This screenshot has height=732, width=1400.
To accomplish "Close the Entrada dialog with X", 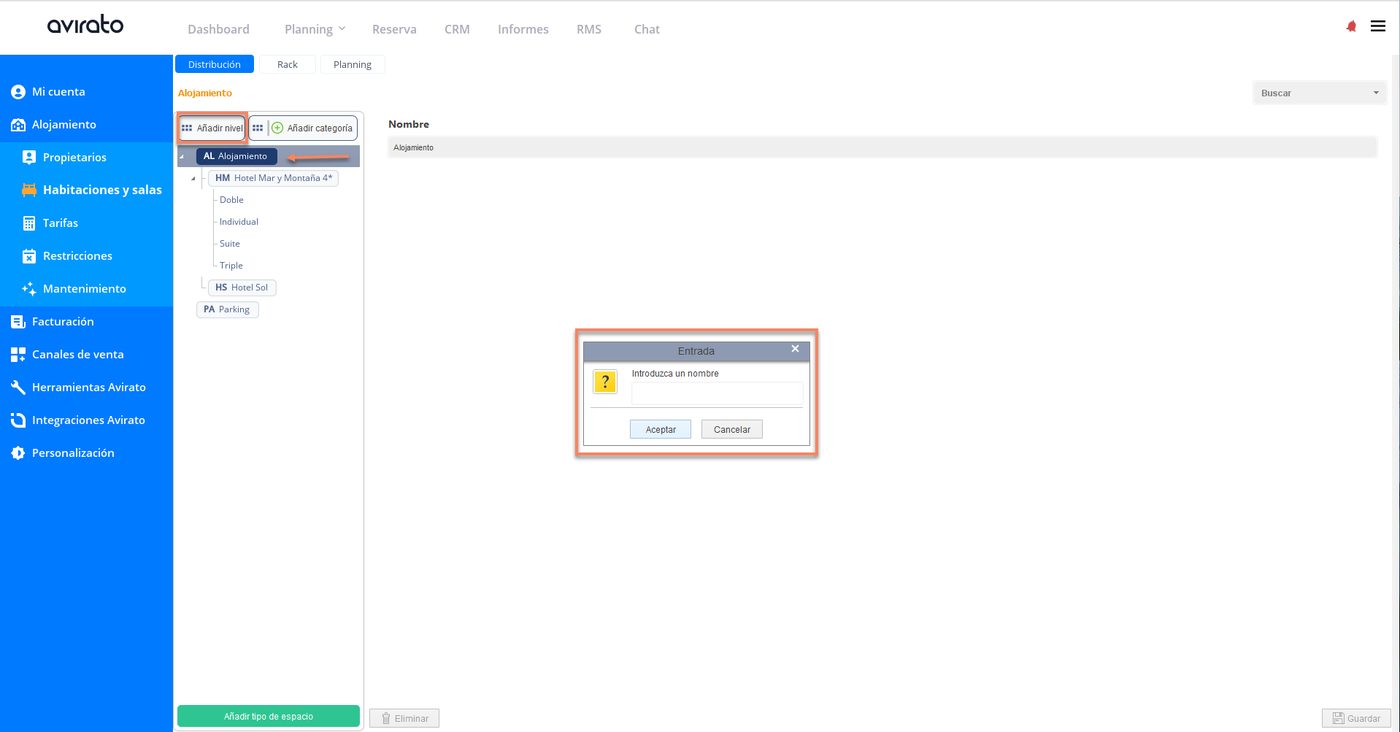I will click(x=795, y=349).
